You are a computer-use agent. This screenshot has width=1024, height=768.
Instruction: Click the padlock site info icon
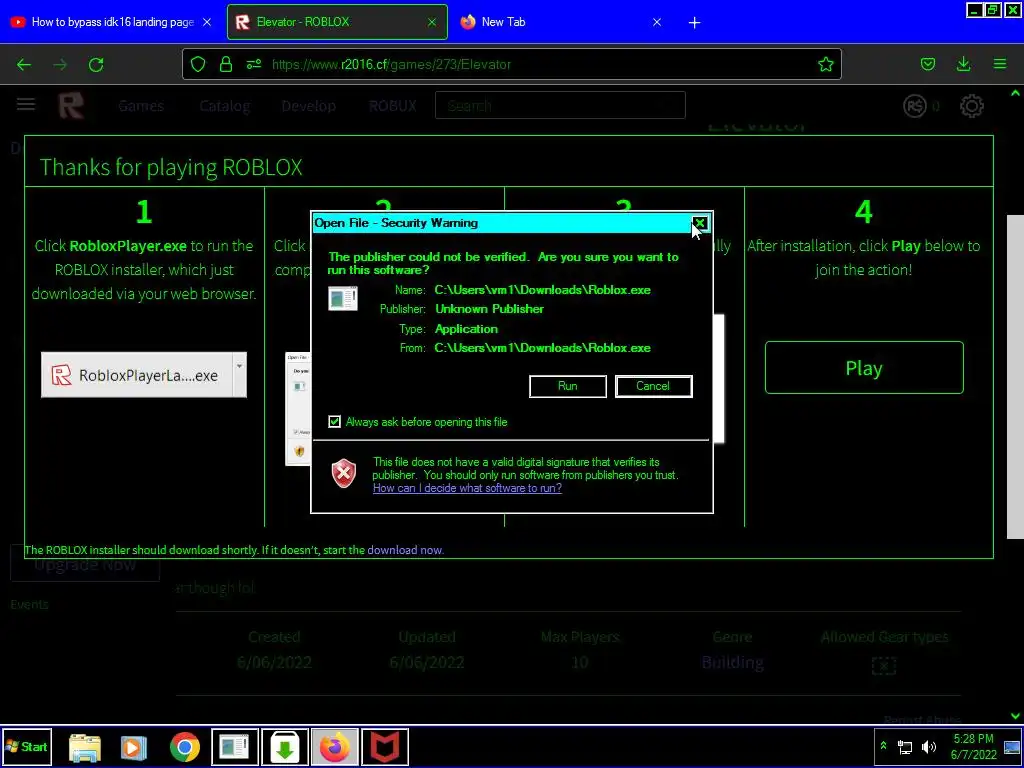tap(226, 64)
